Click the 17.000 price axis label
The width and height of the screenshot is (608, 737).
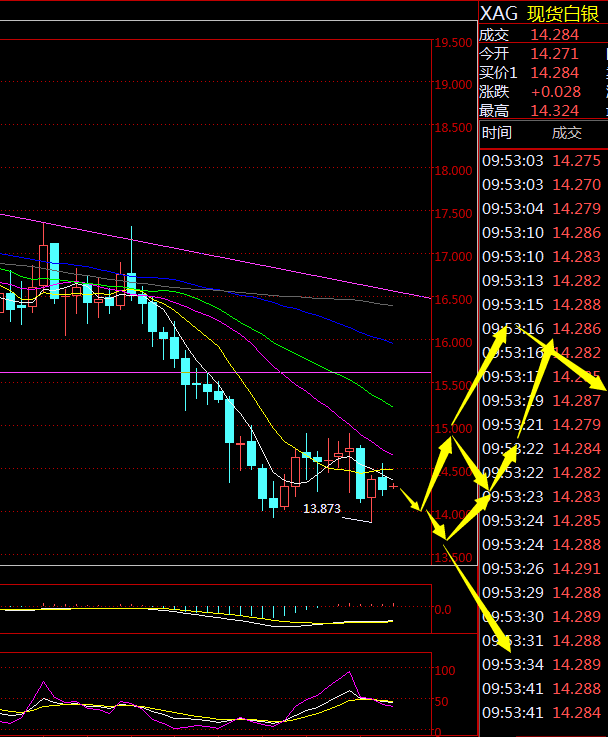point(453,257)
